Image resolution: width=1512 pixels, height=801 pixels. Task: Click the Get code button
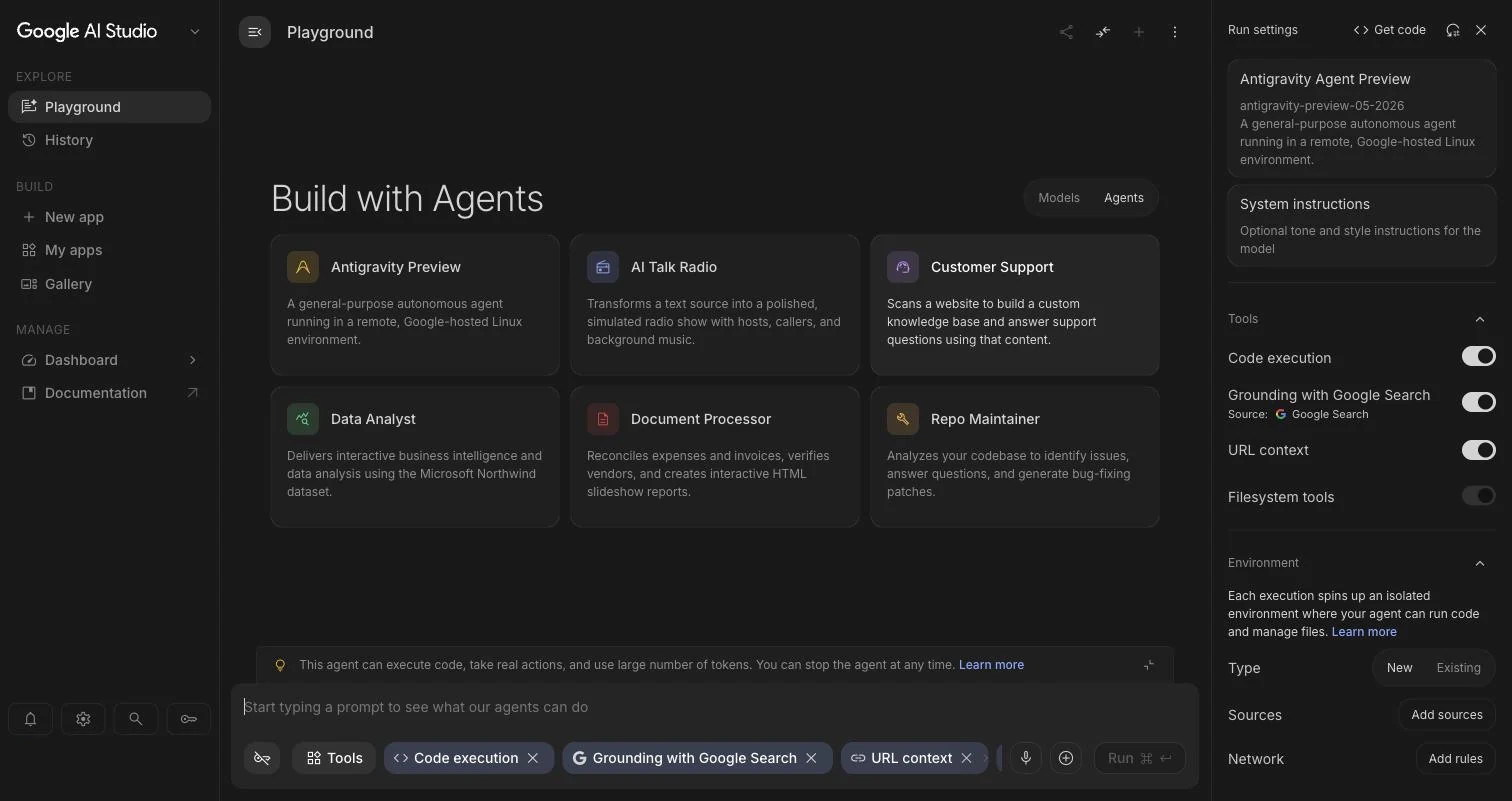tap(1389, 30)
